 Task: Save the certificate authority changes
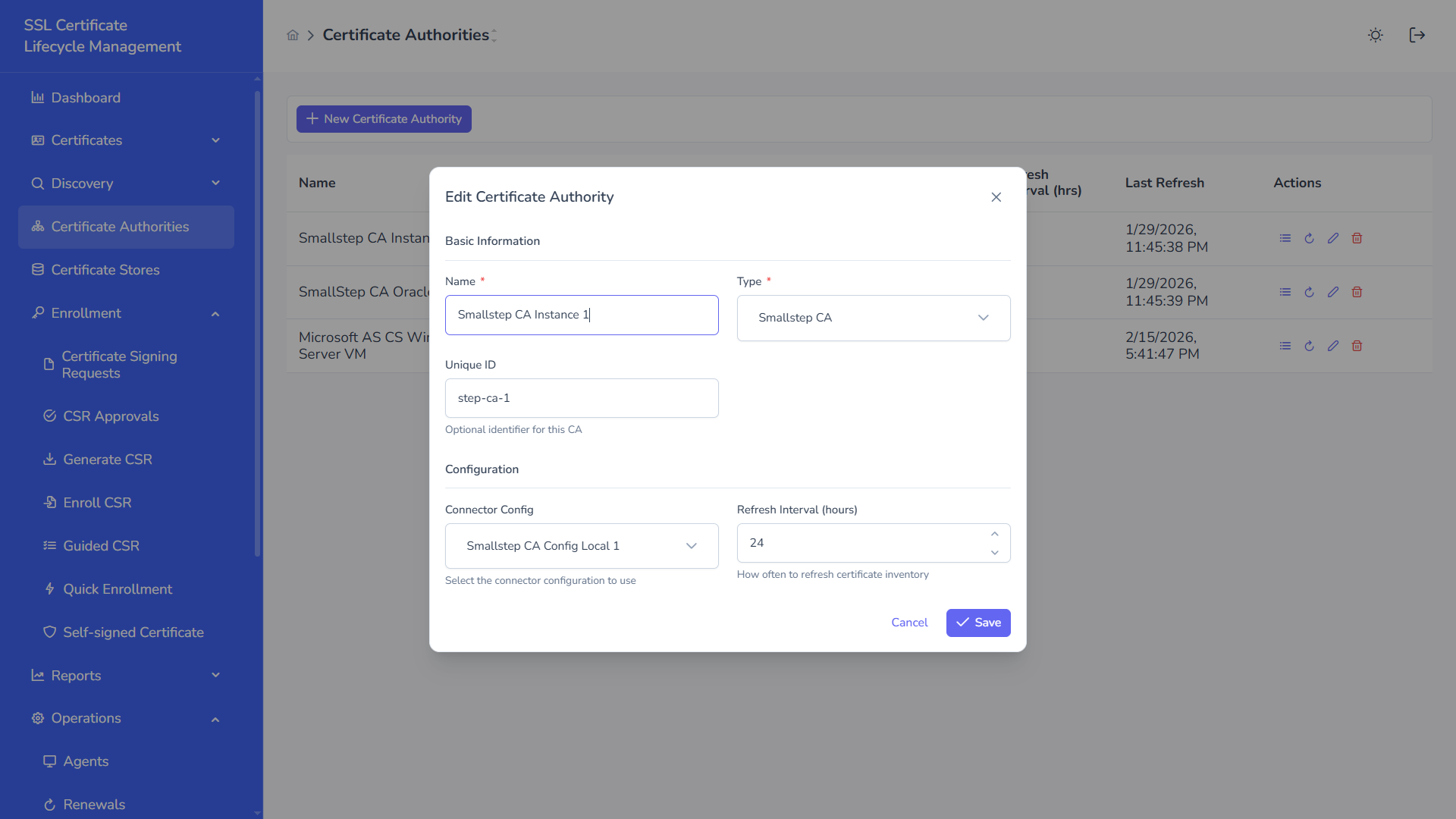pos(977,623)
